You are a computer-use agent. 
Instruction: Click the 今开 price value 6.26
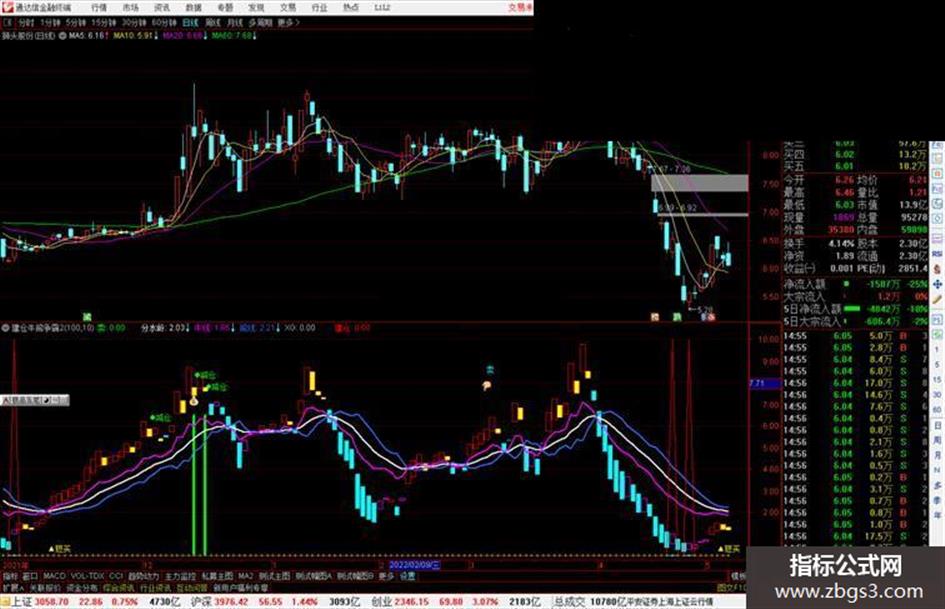pyautogui.click(x=844, y=180)
